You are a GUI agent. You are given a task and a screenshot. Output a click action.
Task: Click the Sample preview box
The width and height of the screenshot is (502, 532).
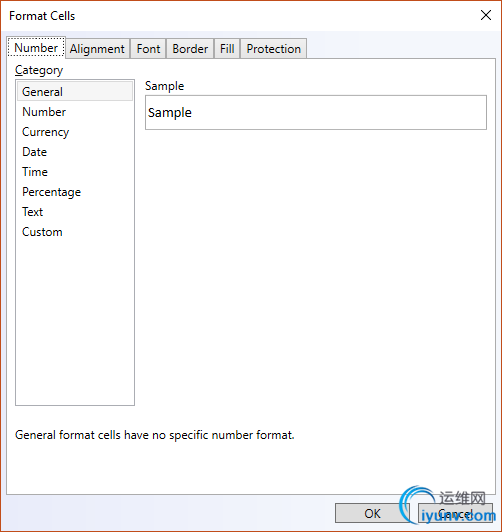(316, 112)
